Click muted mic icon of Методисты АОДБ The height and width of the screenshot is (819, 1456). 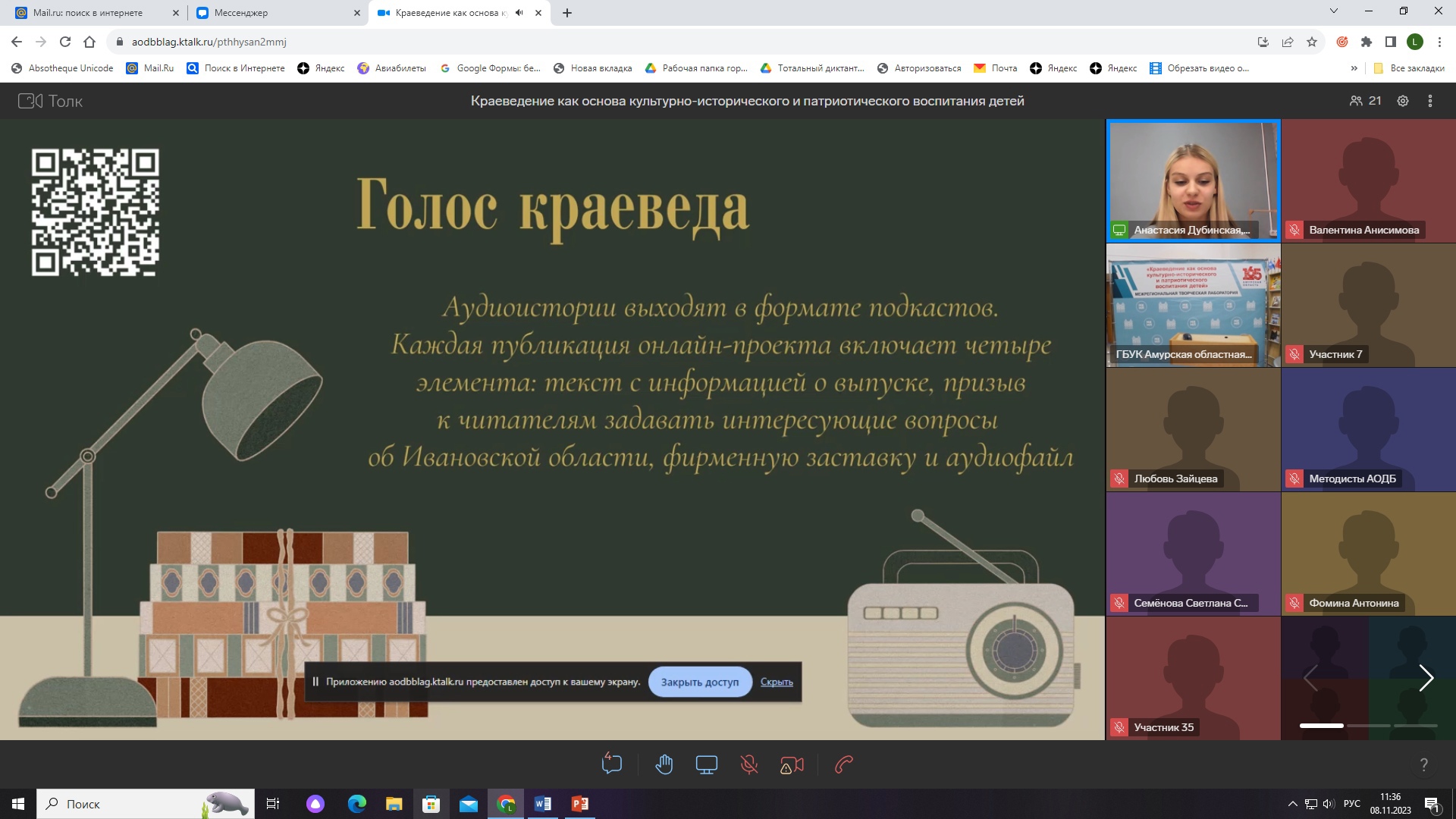coord(1294,479)
